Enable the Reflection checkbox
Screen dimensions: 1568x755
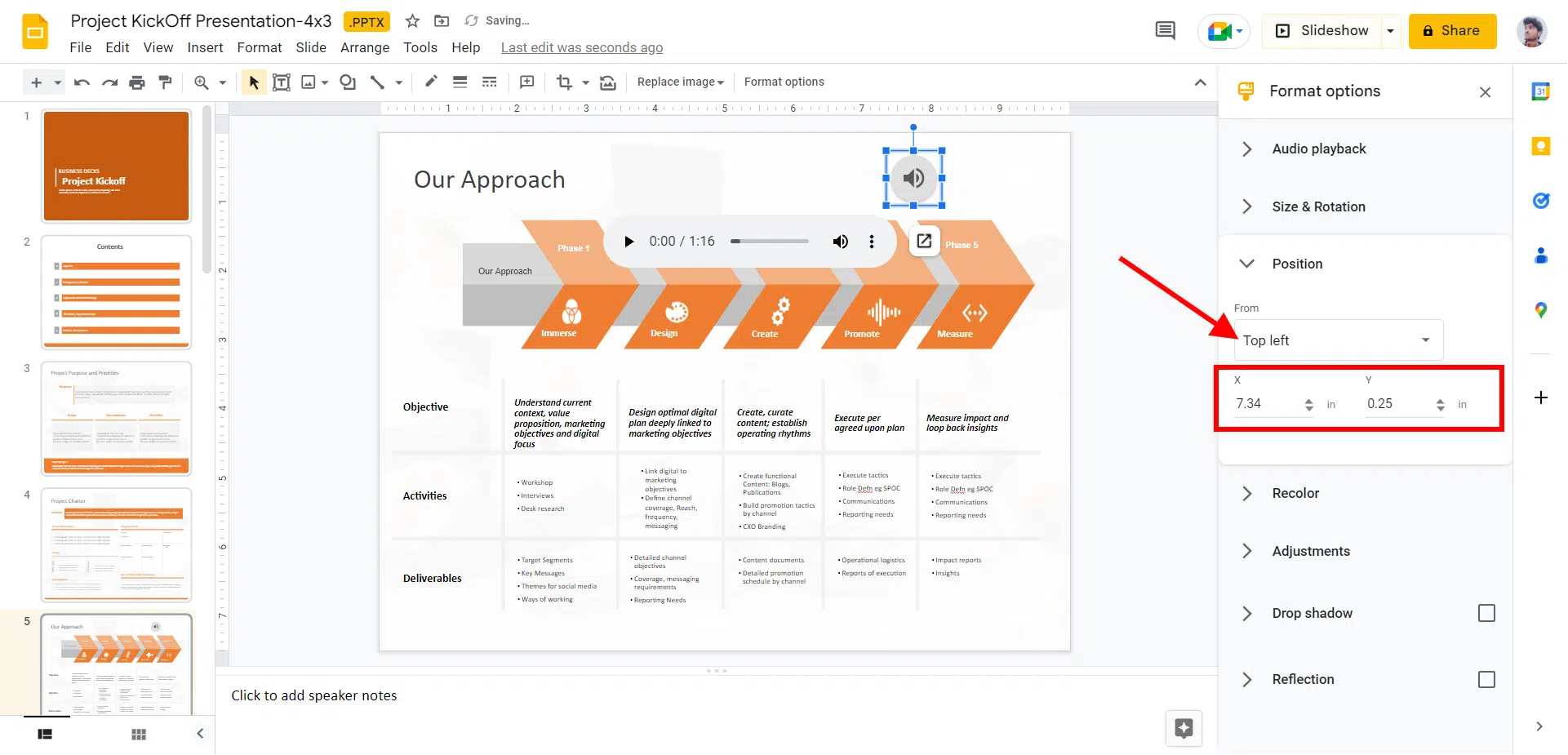[1486, 679]
